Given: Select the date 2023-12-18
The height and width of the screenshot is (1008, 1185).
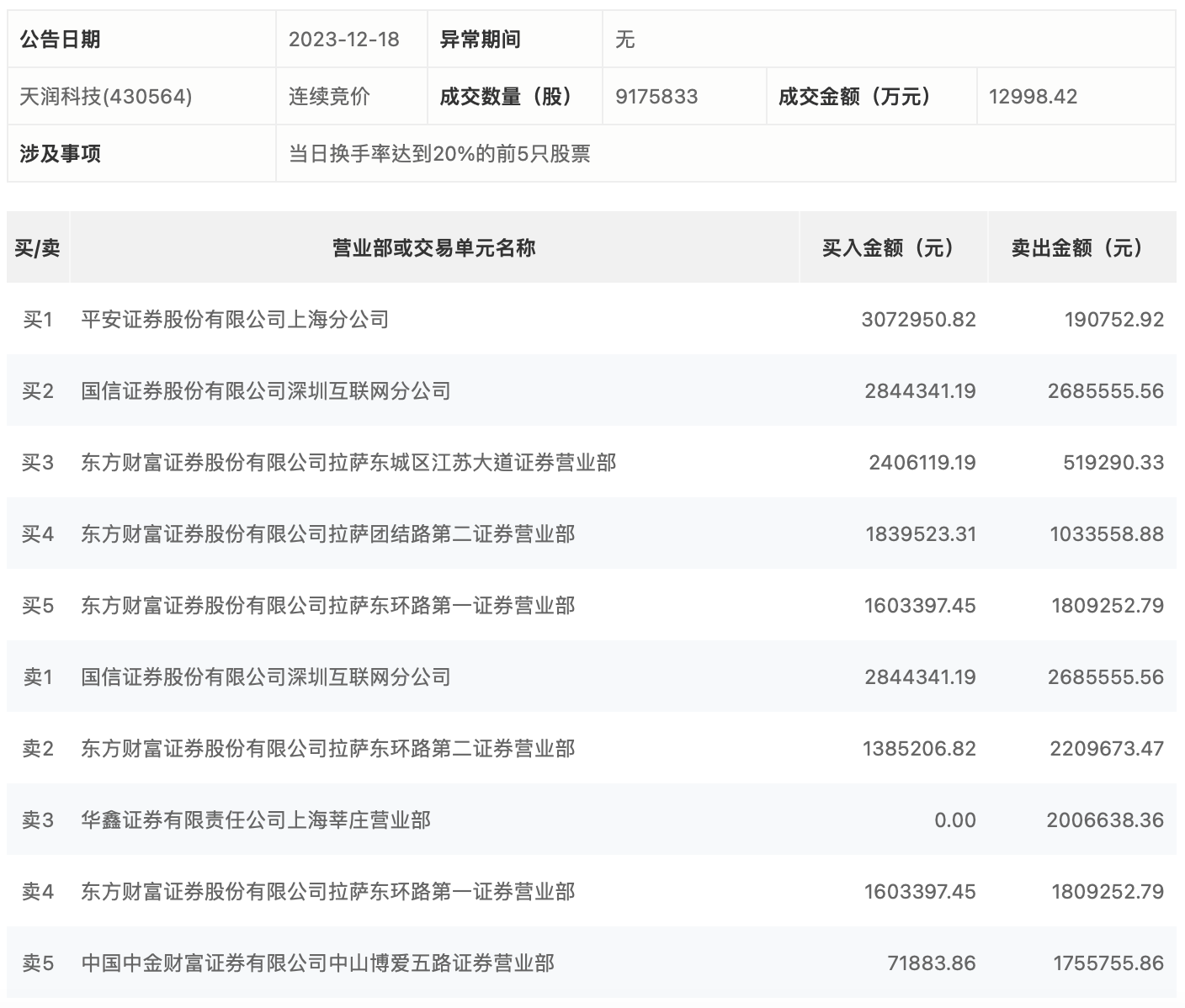Looking at the screenshot, I should coord(344,40).
